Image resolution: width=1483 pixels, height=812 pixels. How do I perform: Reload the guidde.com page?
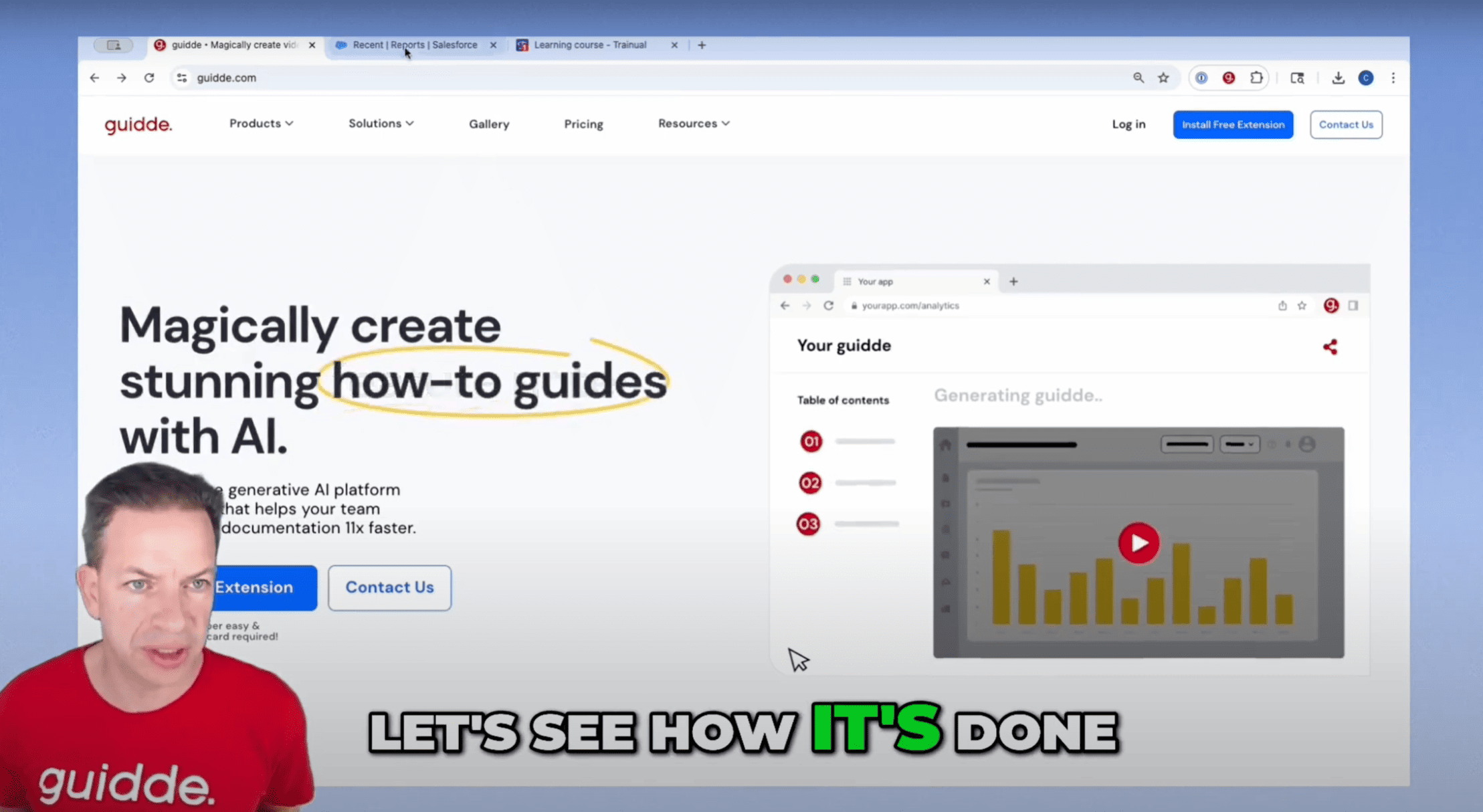tap(149, 78)
